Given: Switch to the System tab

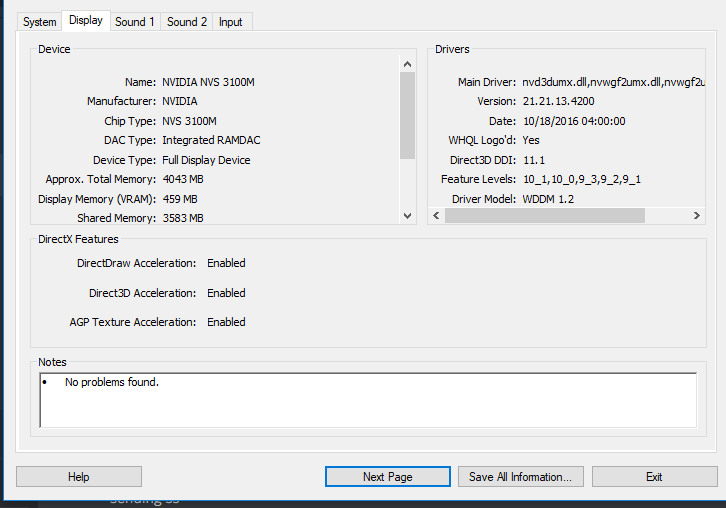Looking at the screenshot, I should click(x=40, y=22).
